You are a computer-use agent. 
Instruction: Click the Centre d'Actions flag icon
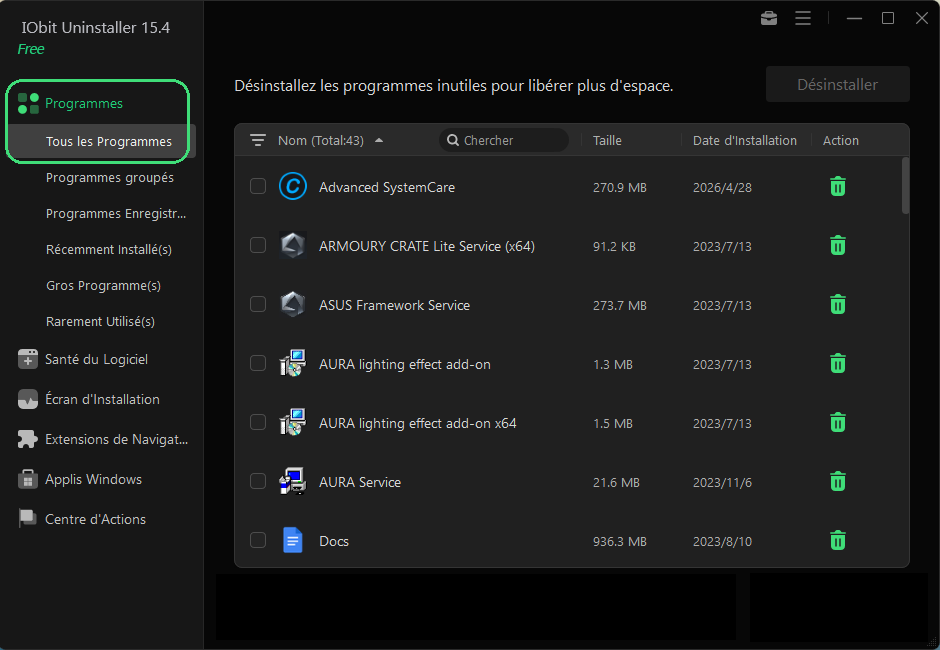pyautogui.click(x=28, y=519)
